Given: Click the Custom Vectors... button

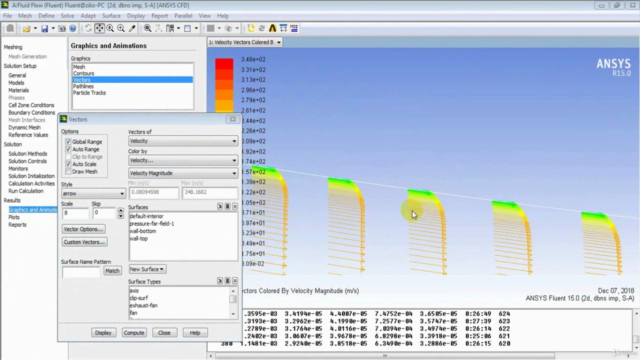Looking at the screenshot, I should click(85, 242).
